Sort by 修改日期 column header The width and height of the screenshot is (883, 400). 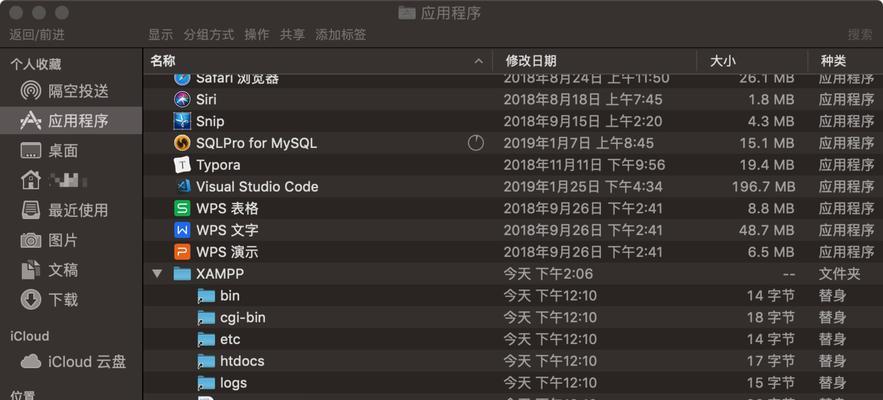click(595, 61)
